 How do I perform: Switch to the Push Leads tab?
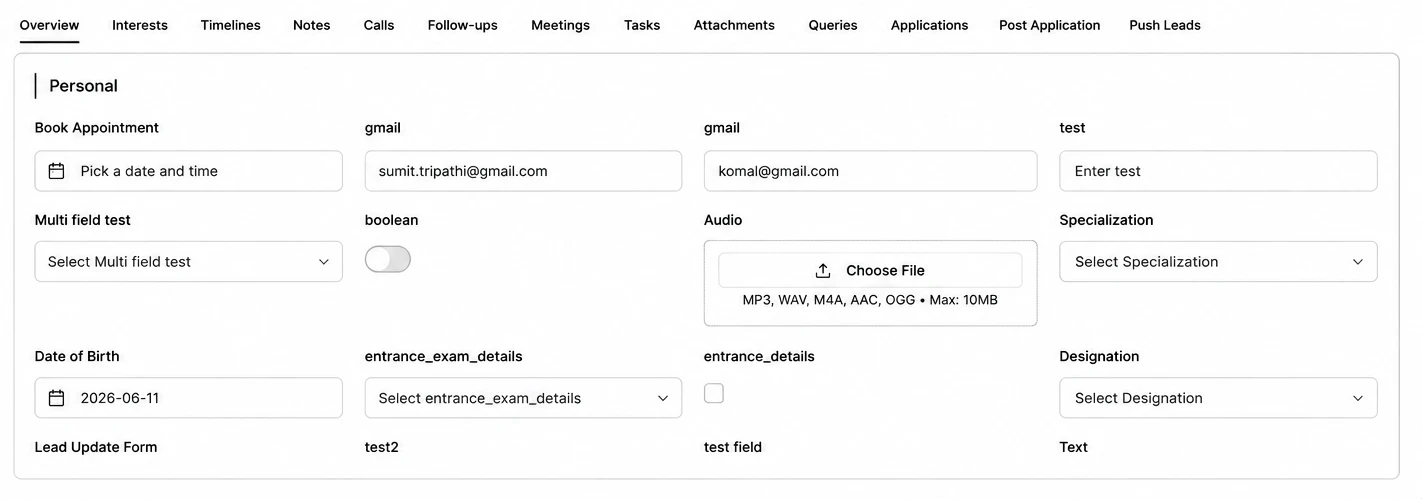point(1165,25)
